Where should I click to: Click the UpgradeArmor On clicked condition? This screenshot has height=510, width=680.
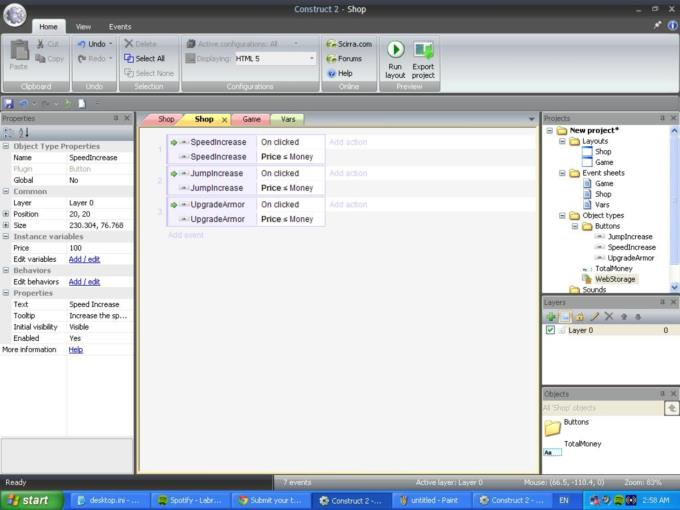[280, 204]
